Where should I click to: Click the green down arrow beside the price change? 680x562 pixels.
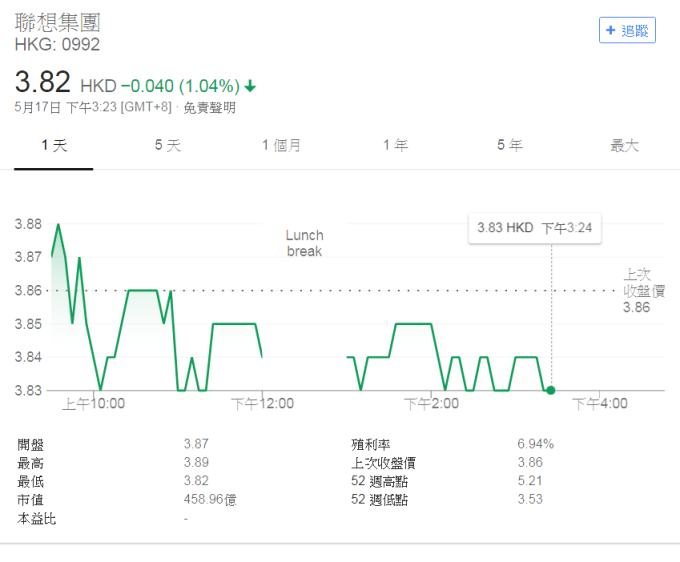[x=250, y=86]
